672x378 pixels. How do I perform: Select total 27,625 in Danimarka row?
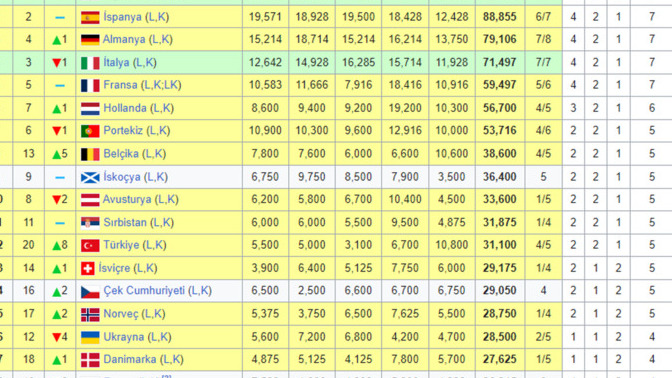[x=499, y=360]
